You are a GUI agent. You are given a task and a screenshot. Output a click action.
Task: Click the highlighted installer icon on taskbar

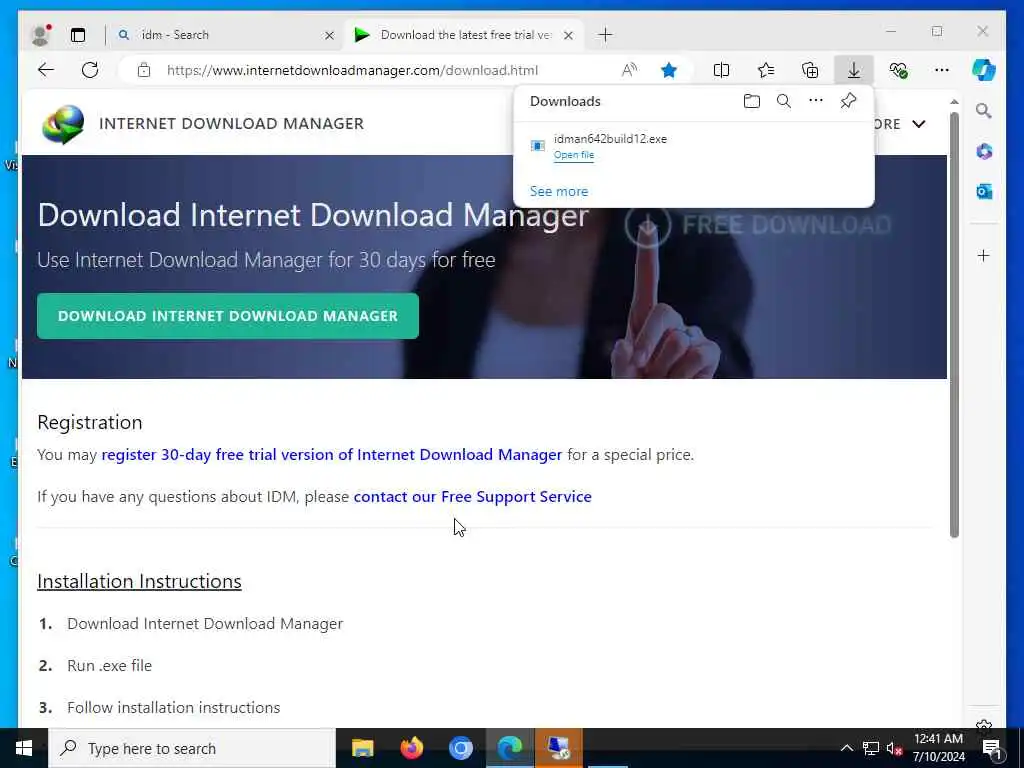(x=558, y=748)
